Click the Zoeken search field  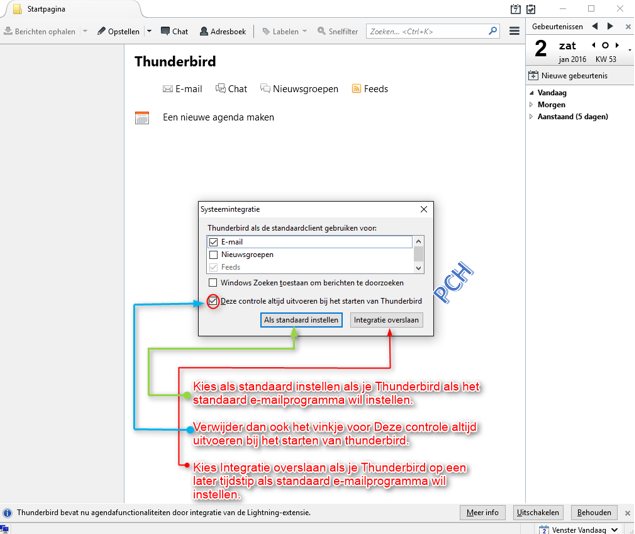433,31
